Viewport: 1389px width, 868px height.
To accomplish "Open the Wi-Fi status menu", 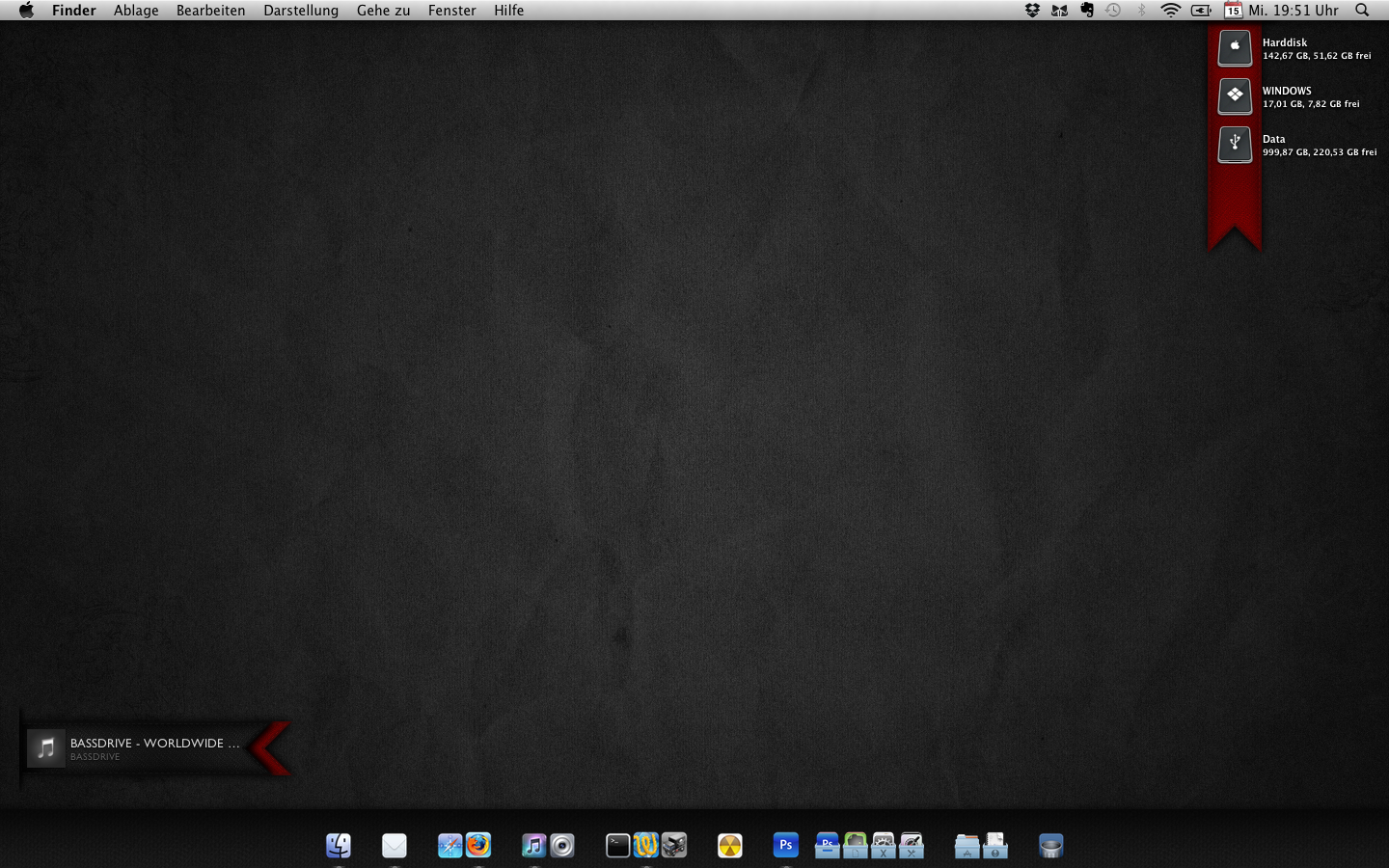I will pos(1170,10).
